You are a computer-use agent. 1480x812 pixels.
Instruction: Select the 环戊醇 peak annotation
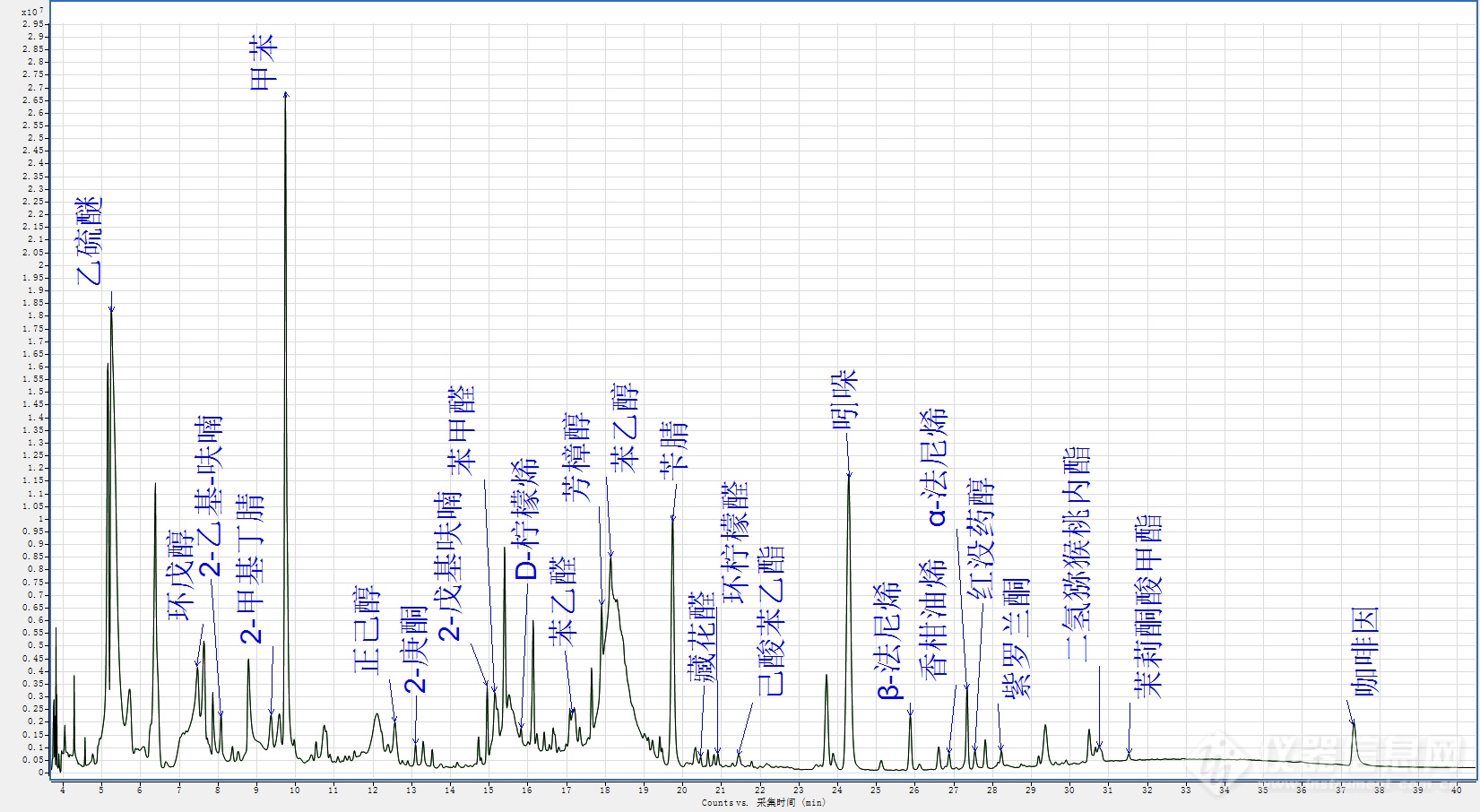(x=180, y=575)
